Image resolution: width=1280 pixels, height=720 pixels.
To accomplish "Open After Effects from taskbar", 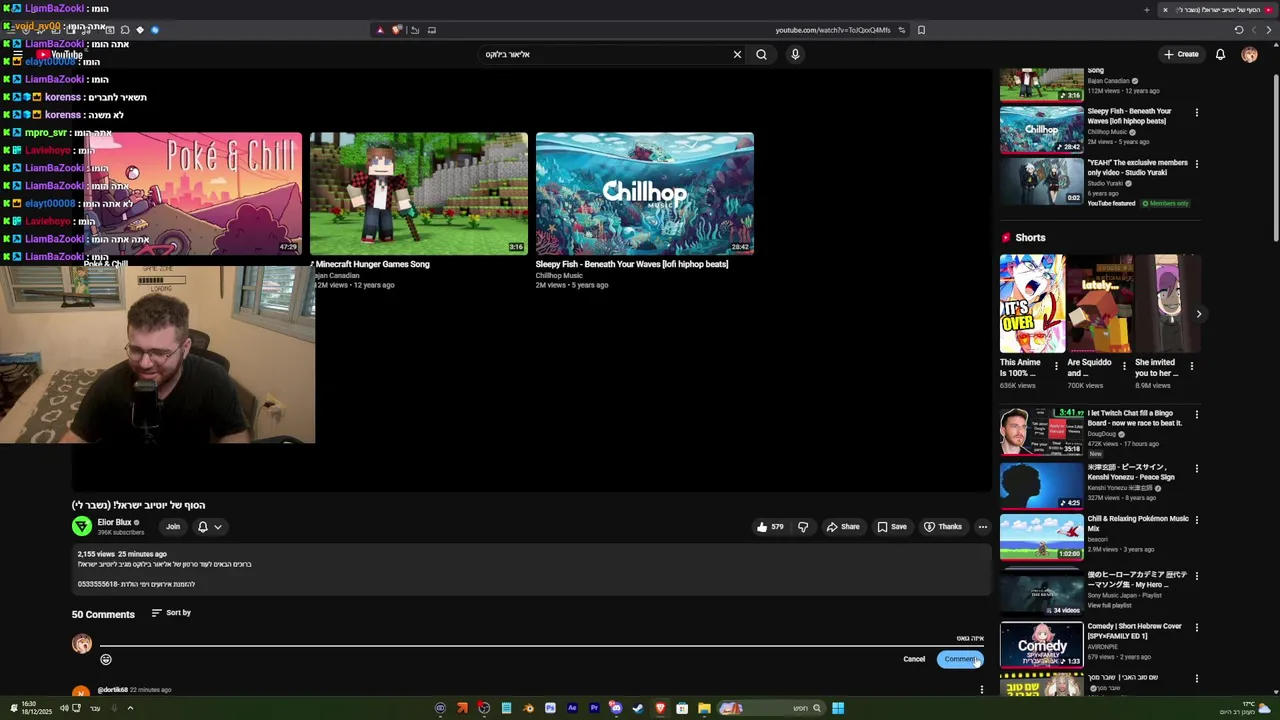I will pos(572,708).
